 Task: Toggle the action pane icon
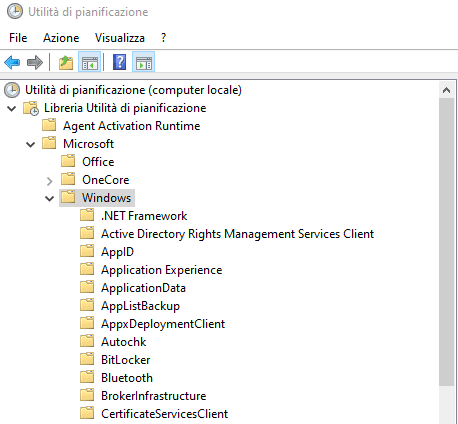click(x=144, y=62)
